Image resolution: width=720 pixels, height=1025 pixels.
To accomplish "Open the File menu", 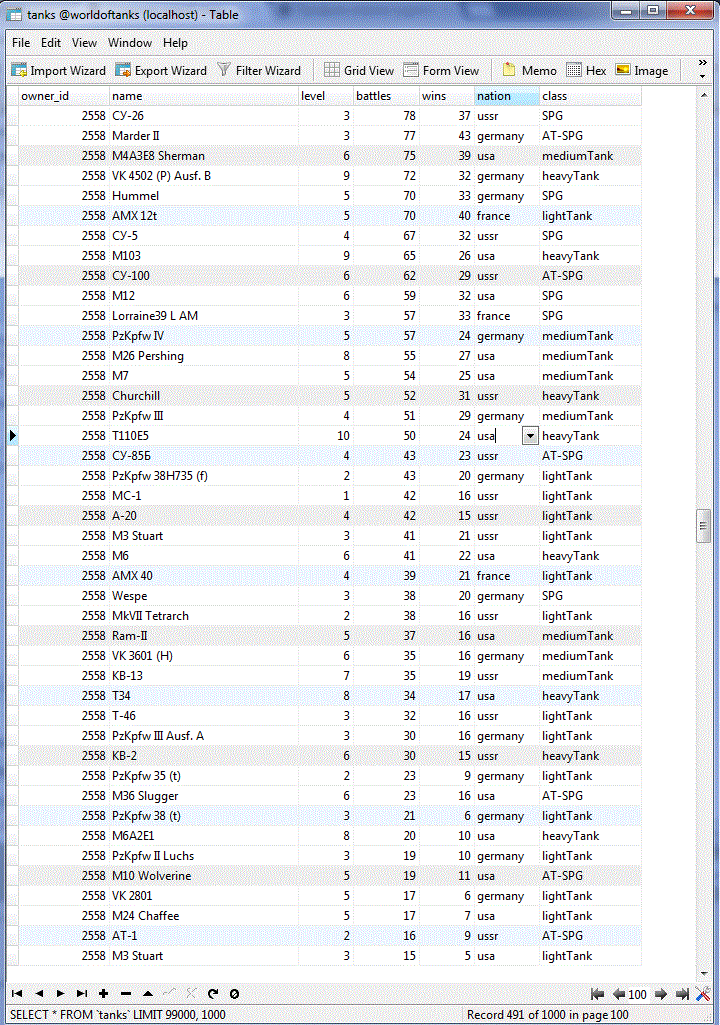I will tap(21, 42).
